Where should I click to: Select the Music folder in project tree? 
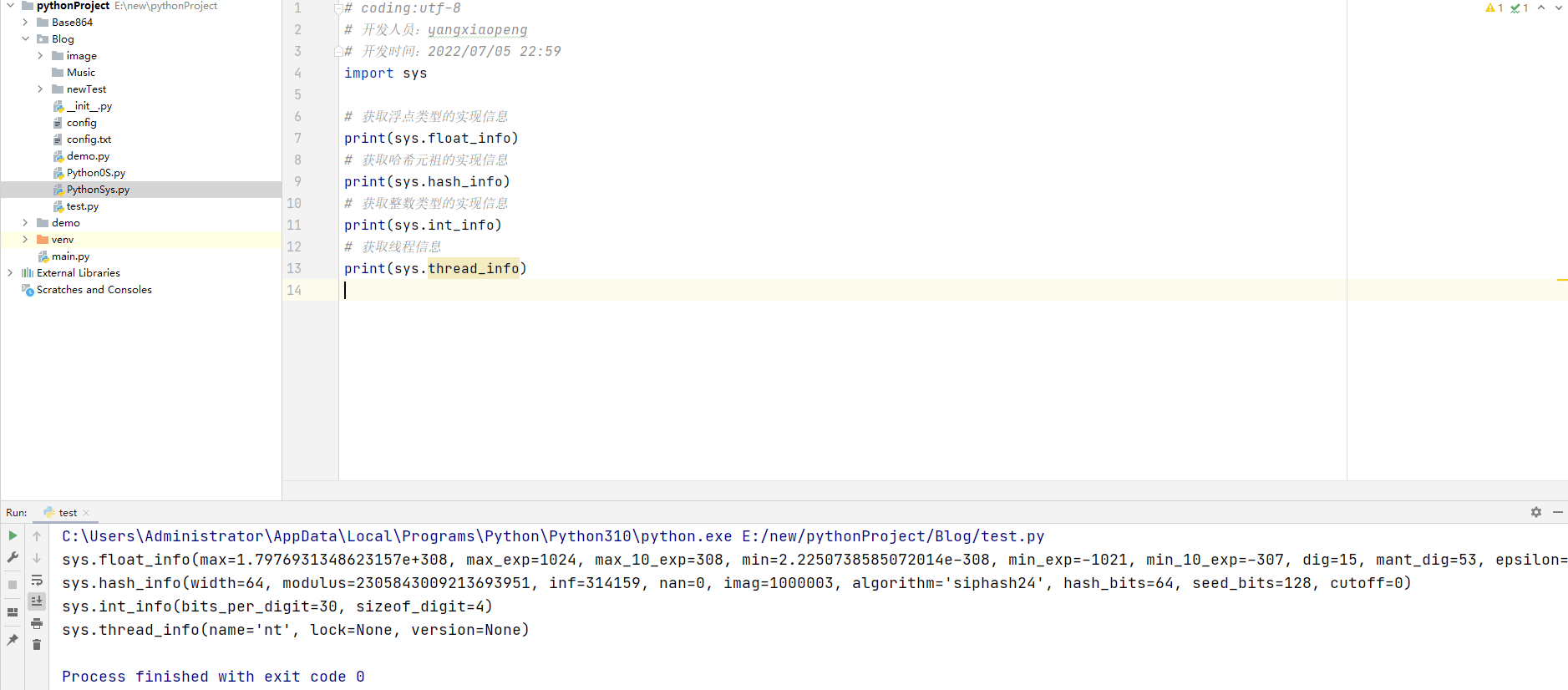pyautogui.click(x=81, y=73)
